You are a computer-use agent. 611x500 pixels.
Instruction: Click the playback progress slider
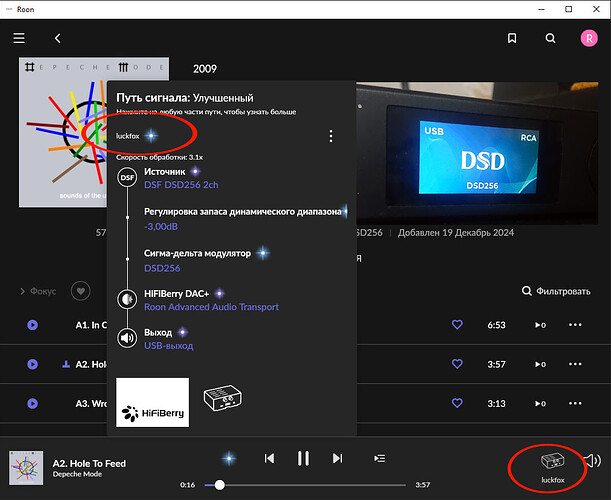pyautogui.click(x=305, y=485)
